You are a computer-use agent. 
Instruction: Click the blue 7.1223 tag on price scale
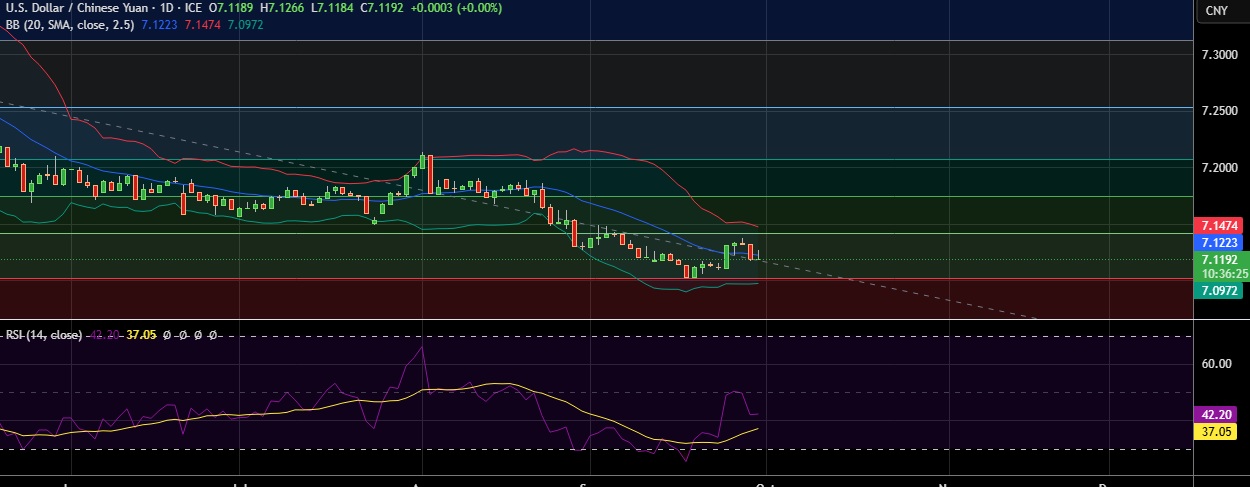1221,242
